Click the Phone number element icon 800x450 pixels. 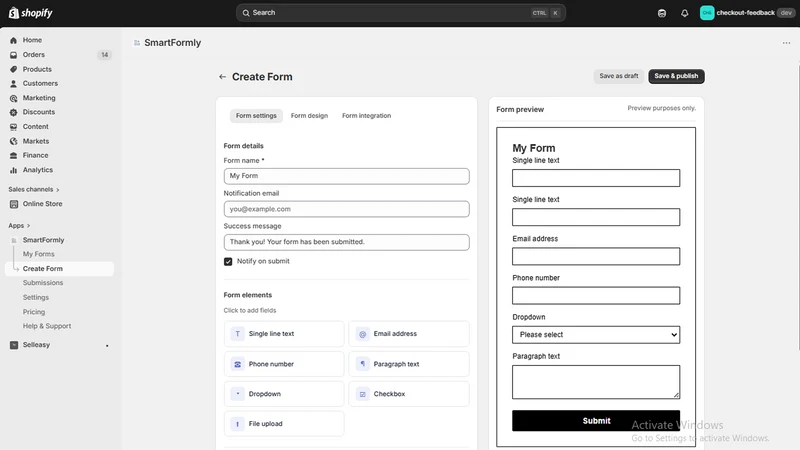(x=237, y=364)
